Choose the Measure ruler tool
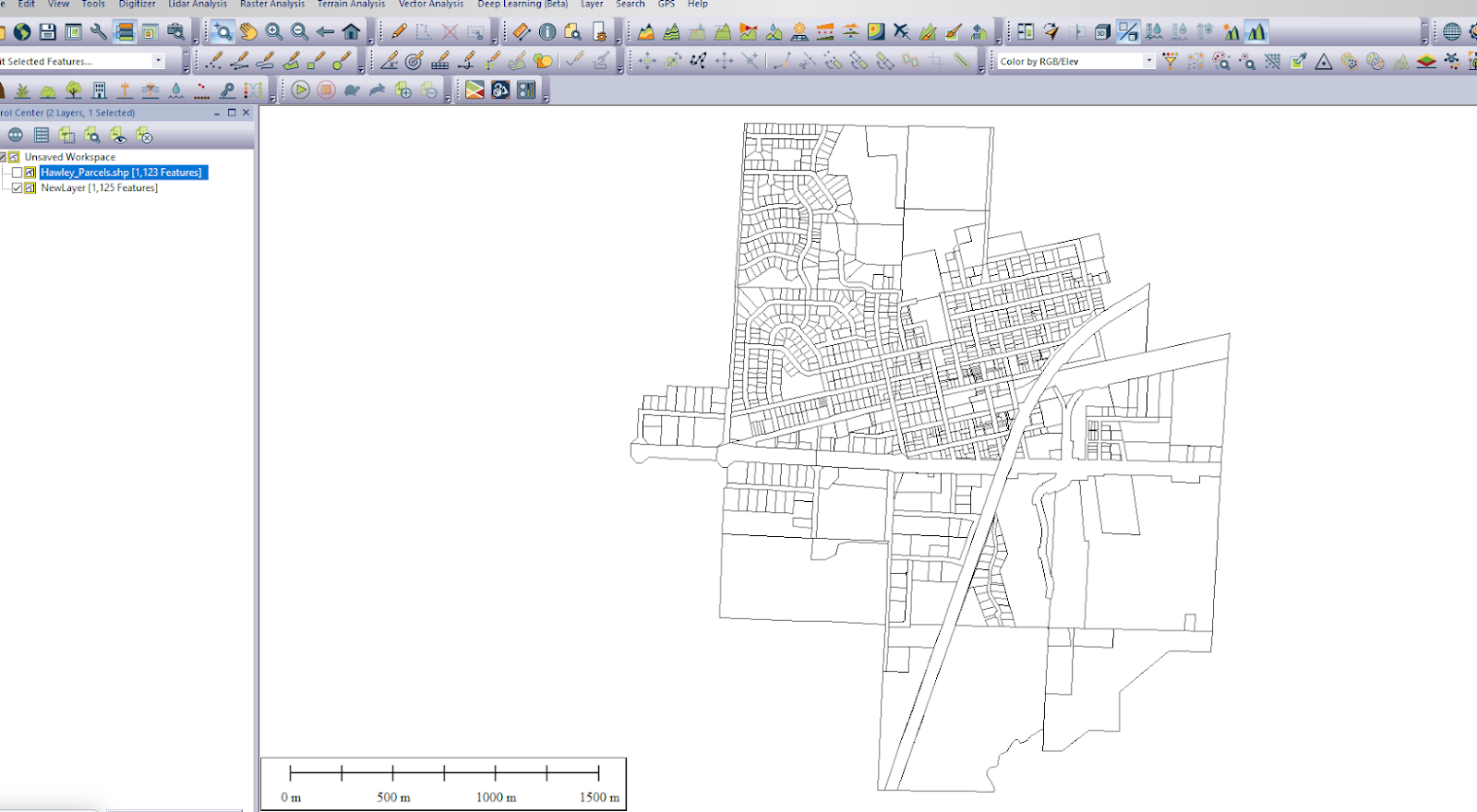The width and height of the screenshot is (1477, 812). [522, 32]
